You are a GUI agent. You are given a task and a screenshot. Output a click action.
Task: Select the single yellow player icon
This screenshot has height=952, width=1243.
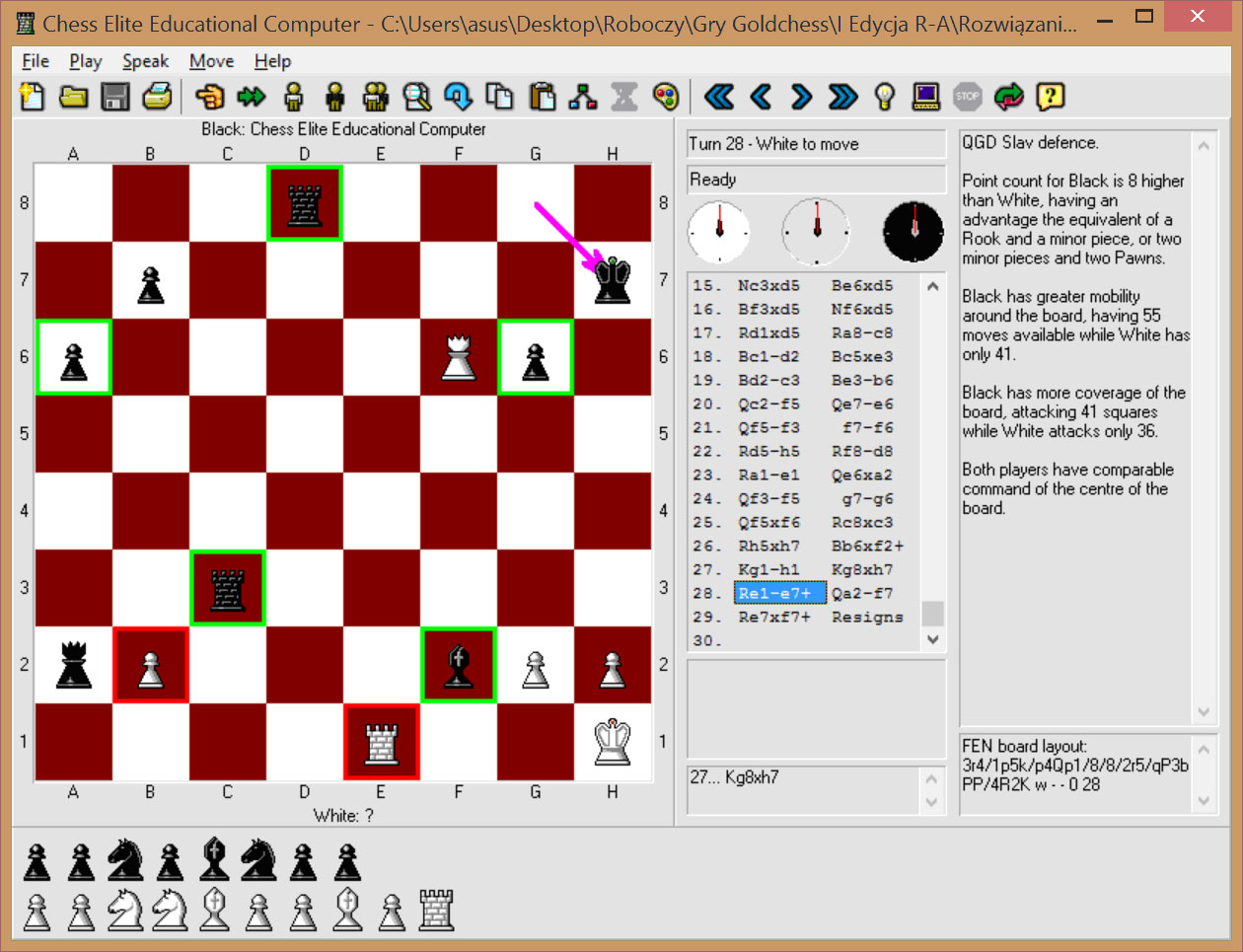point(293,97)
